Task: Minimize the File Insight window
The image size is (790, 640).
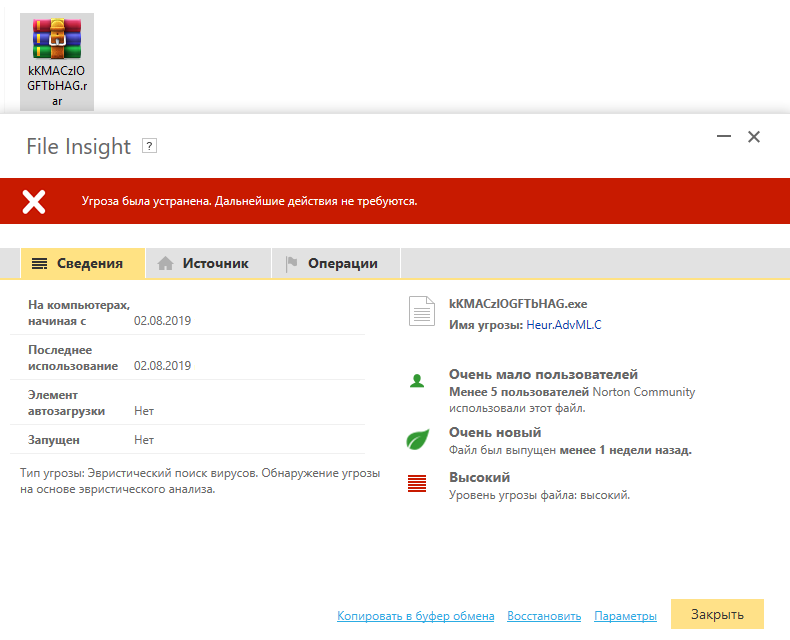Action: [724, 136]
